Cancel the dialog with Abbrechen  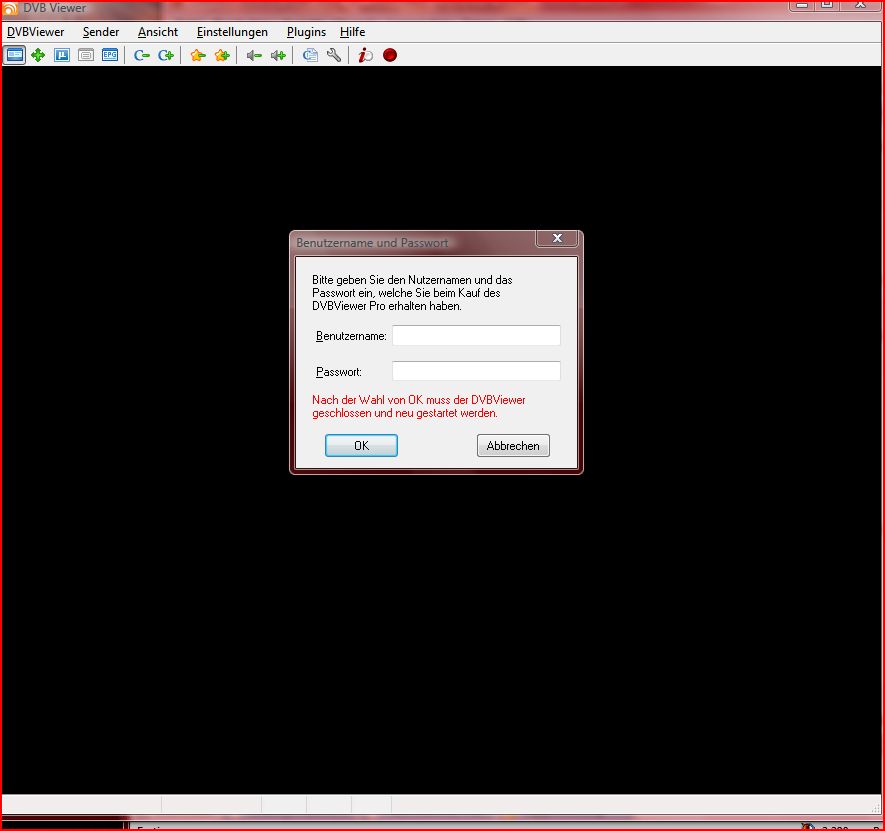click(x=513, y=445)
